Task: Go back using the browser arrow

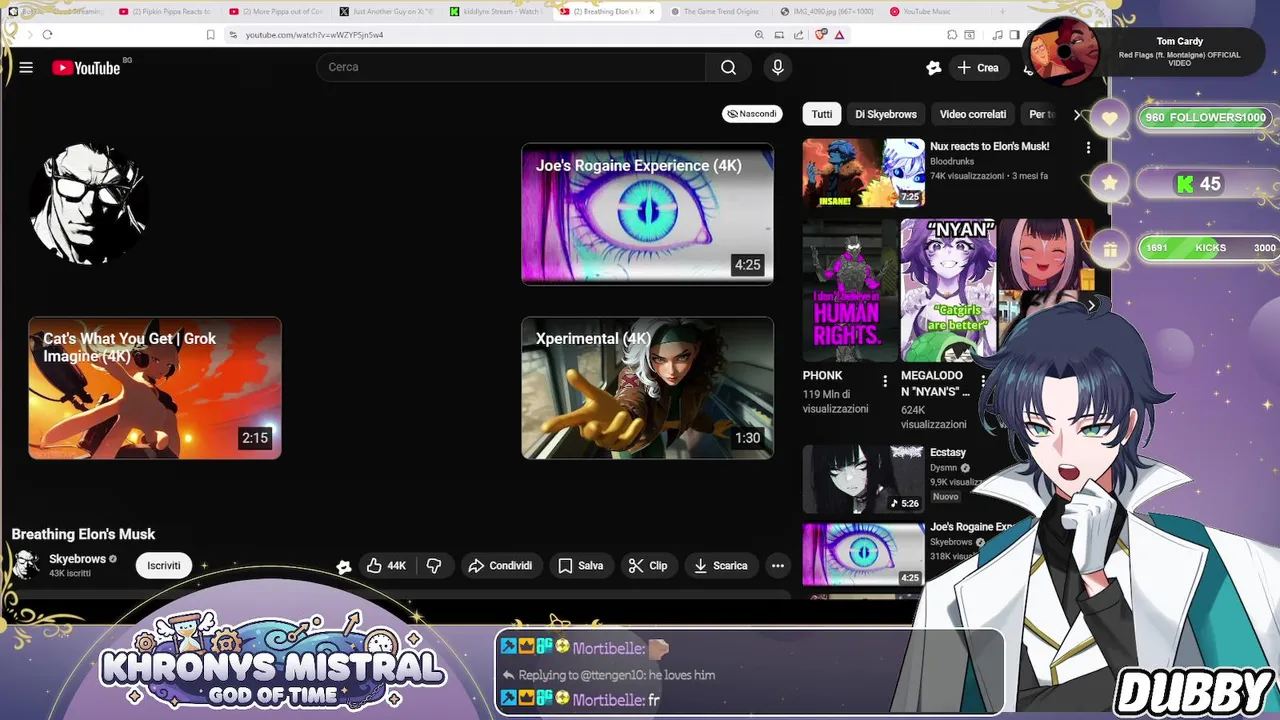Action: click(14, 35)
